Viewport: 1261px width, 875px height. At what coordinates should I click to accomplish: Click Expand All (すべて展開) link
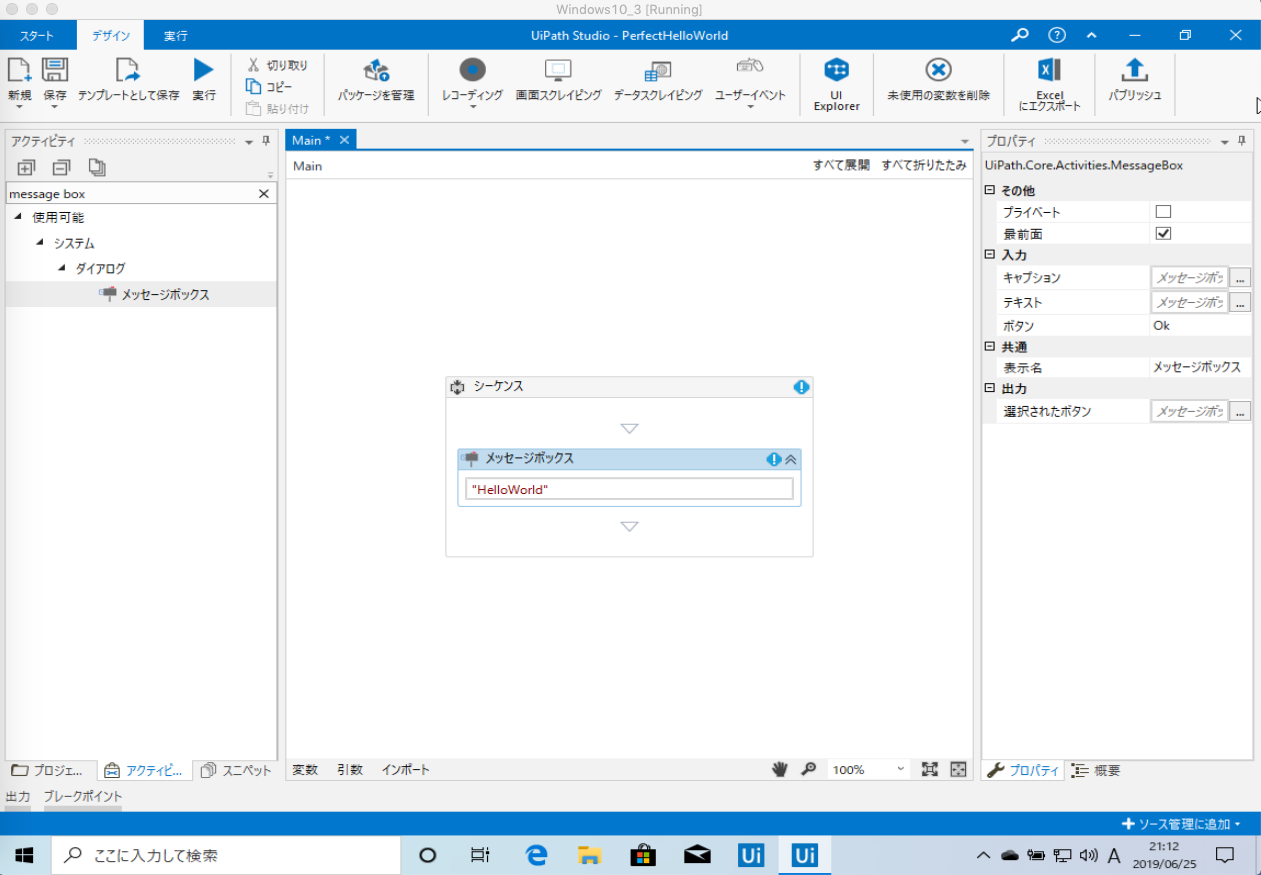[x=840, y=166]
